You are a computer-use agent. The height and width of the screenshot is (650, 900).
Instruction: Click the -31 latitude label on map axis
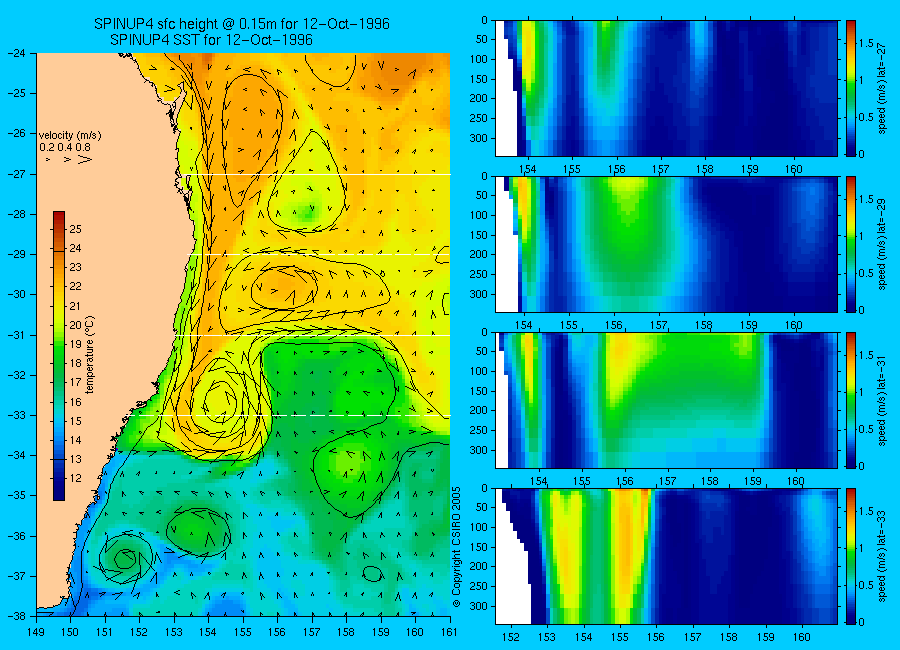tap(15, 335)
